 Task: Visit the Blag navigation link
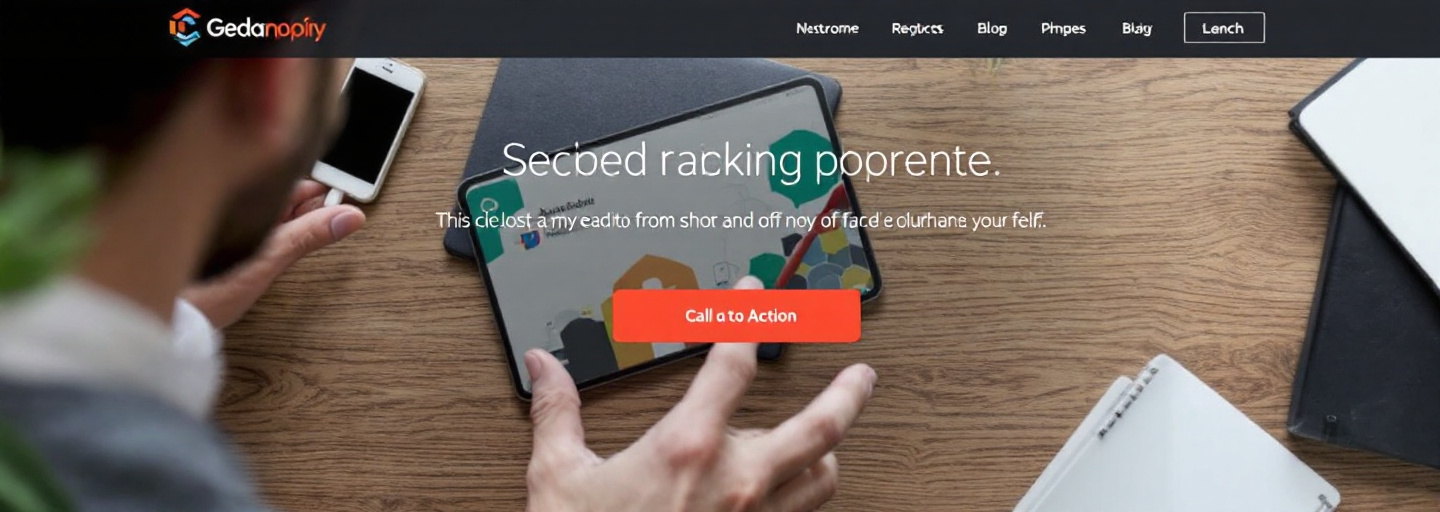pyautogui.click(x=1137, y=28)
